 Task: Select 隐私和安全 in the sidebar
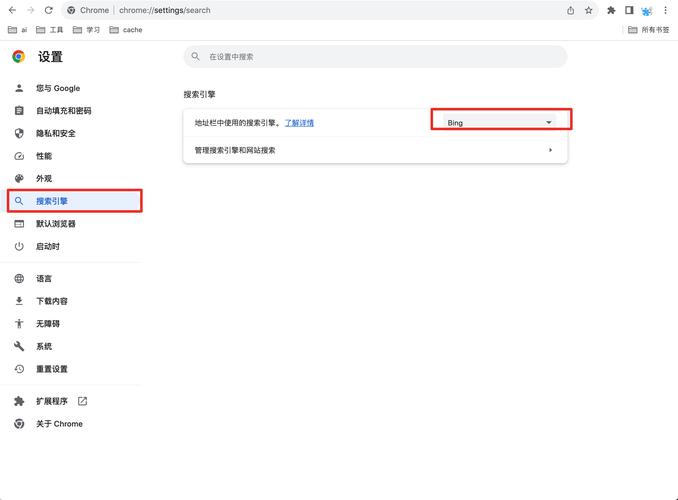[56, 133]
